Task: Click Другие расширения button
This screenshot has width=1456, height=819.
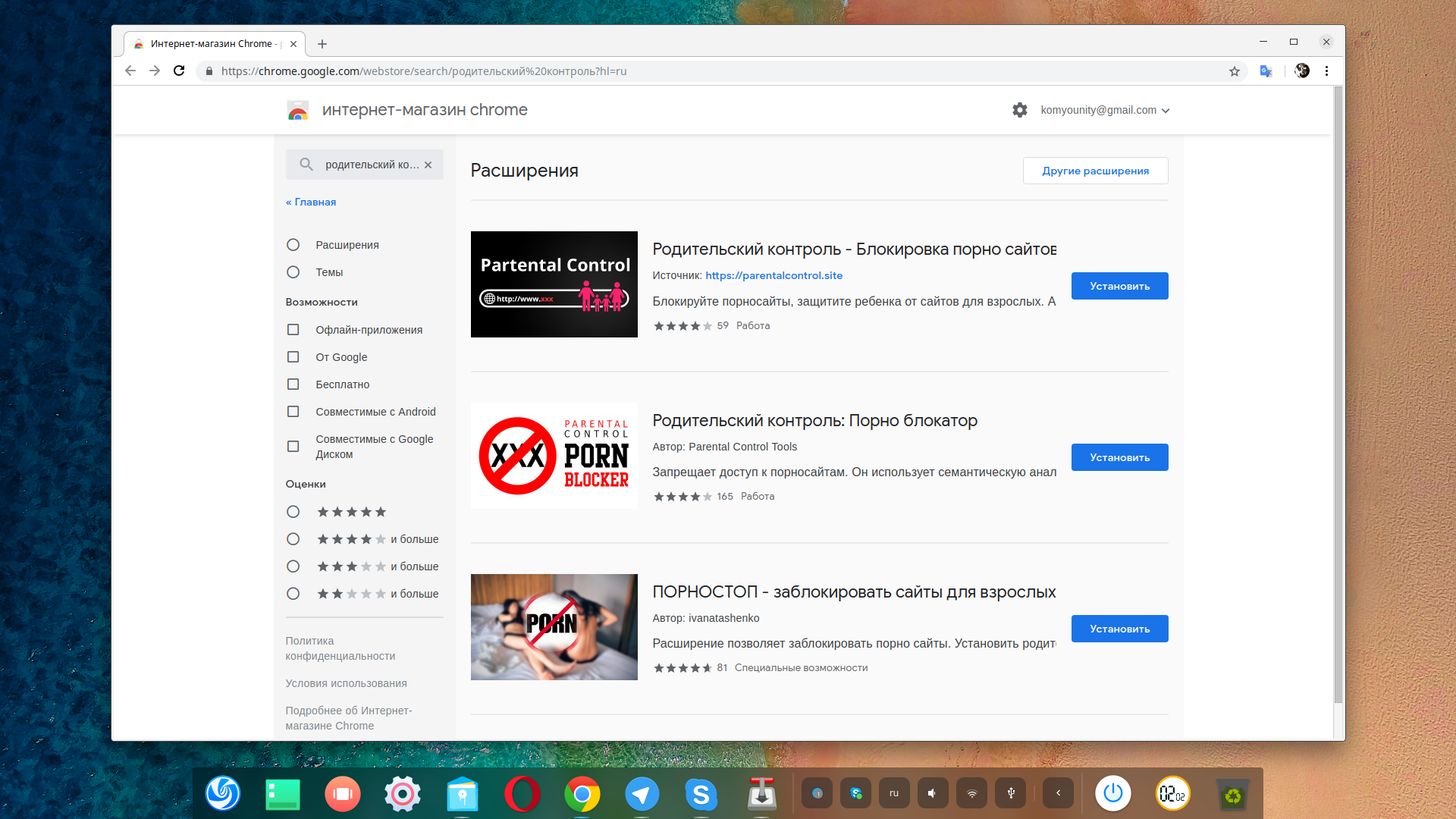Action: [x=1095, y=171]
